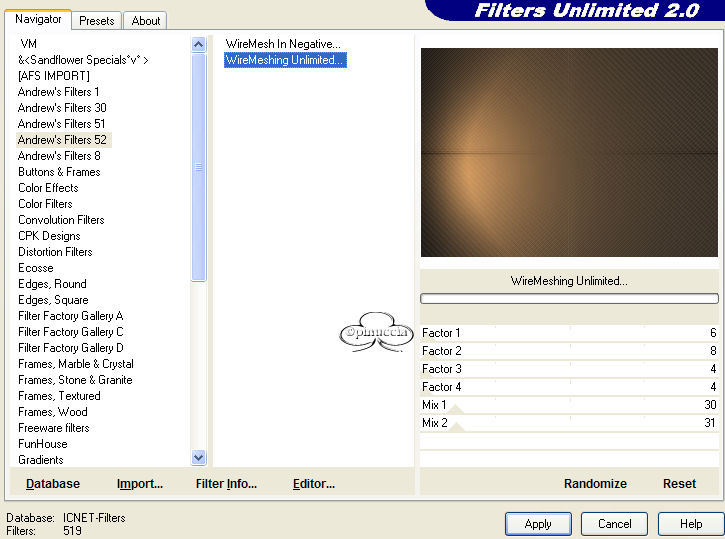The width and height of the screenshot is (725, 539).
Task: Click the ICNET-Filters database label
Action: coord(94,518)
